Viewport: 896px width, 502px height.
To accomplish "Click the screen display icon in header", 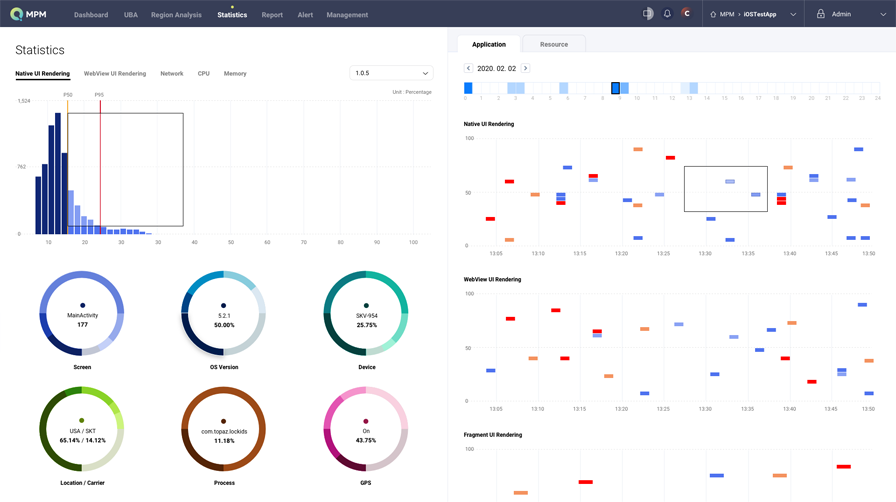I will [647, 14].
